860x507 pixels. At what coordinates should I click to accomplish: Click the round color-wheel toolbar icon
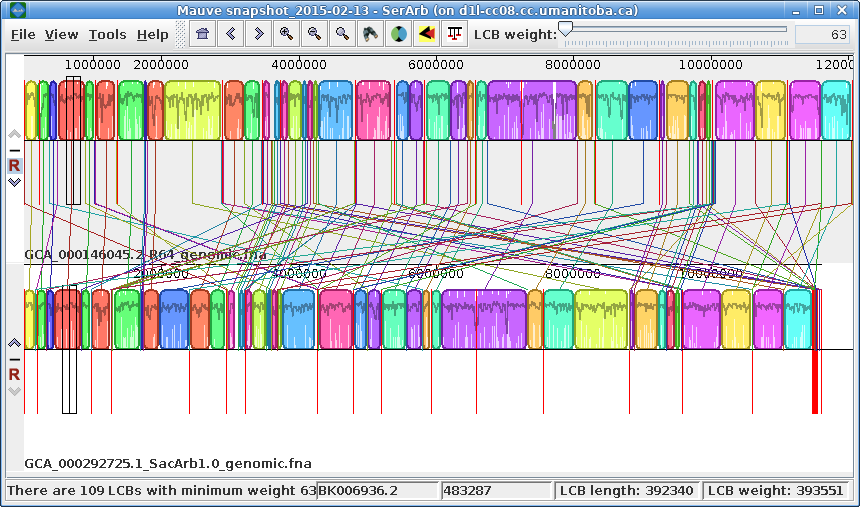[x=399, y=34]
